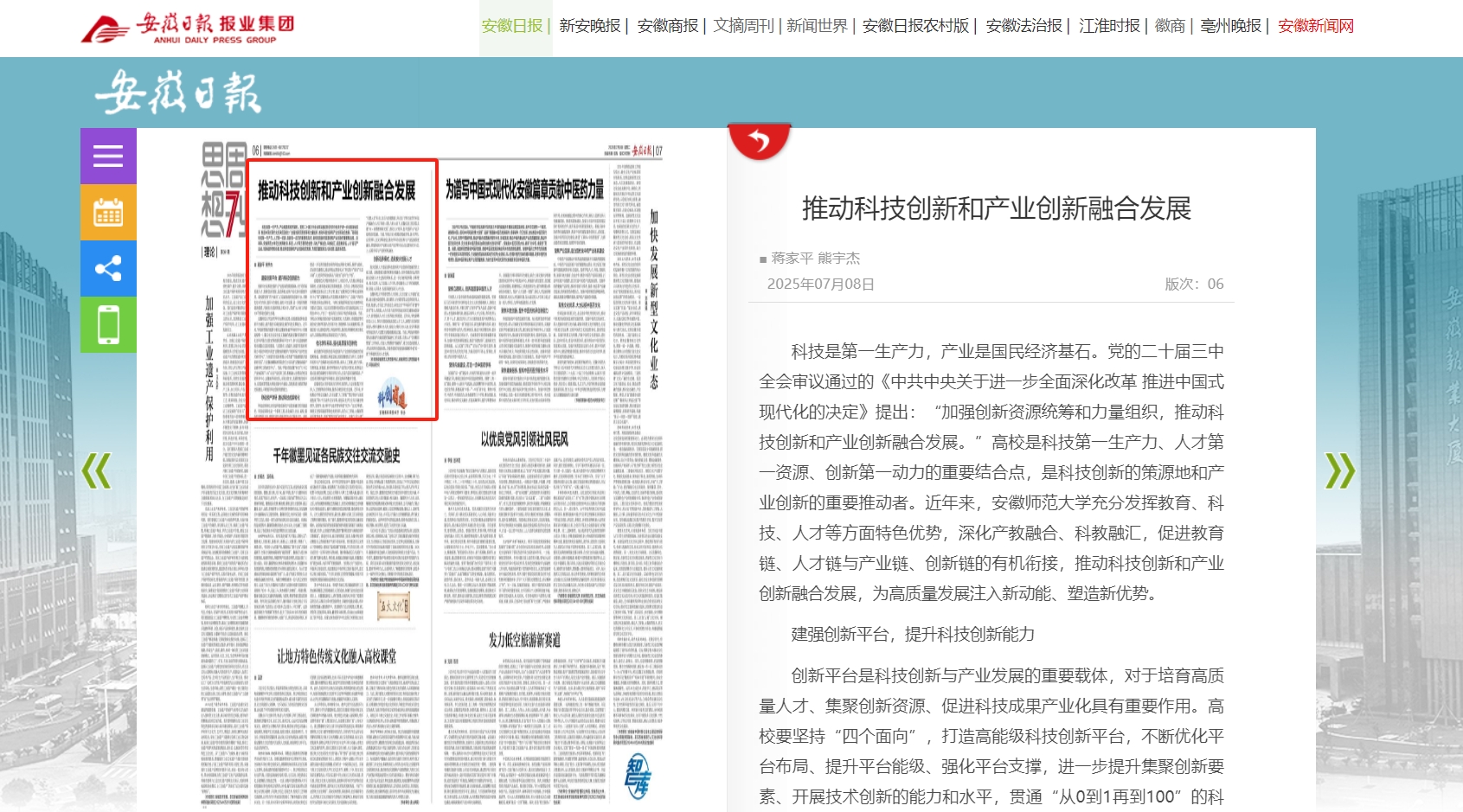Visit the 安徽法治报 link

tap(1023, 26)
